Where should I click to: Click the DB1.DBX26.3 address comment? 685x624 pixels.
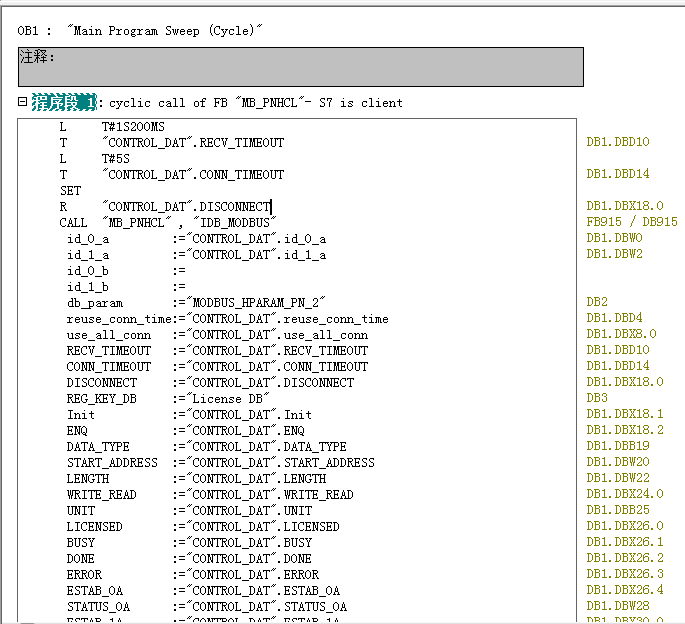[625, 574]
